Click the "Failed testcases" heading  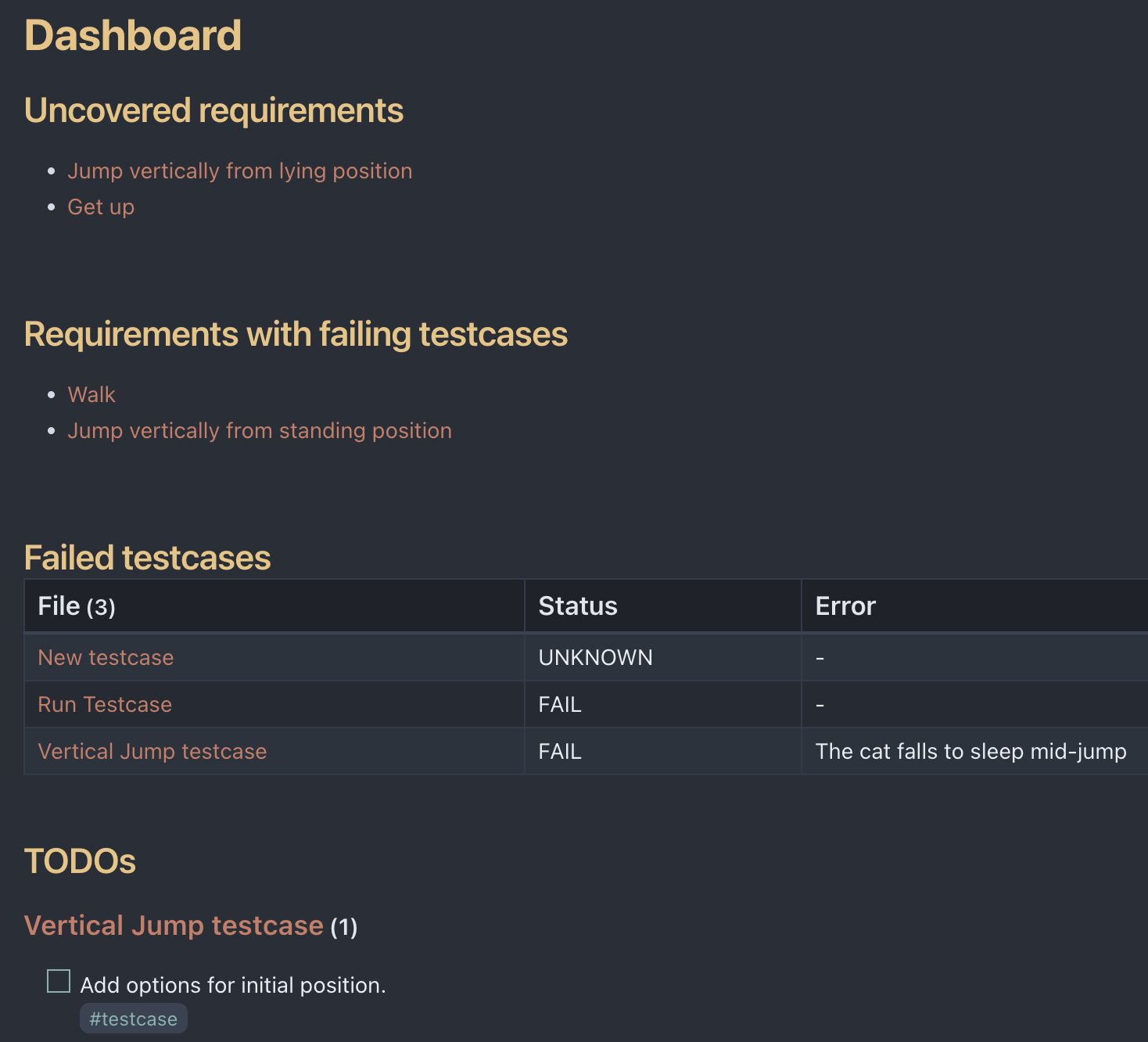[147, 558]
